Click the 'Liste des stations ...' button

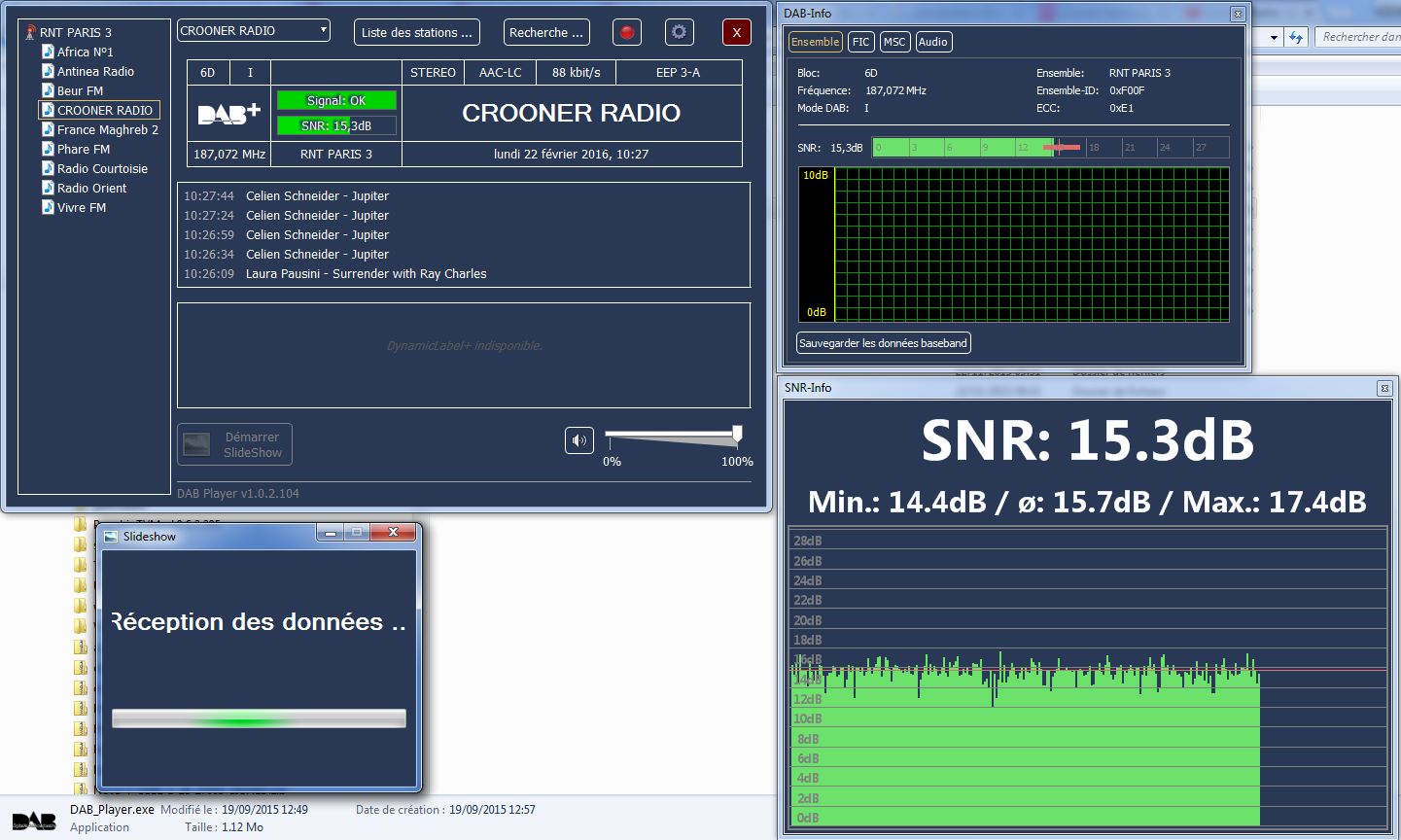[417, 32]
